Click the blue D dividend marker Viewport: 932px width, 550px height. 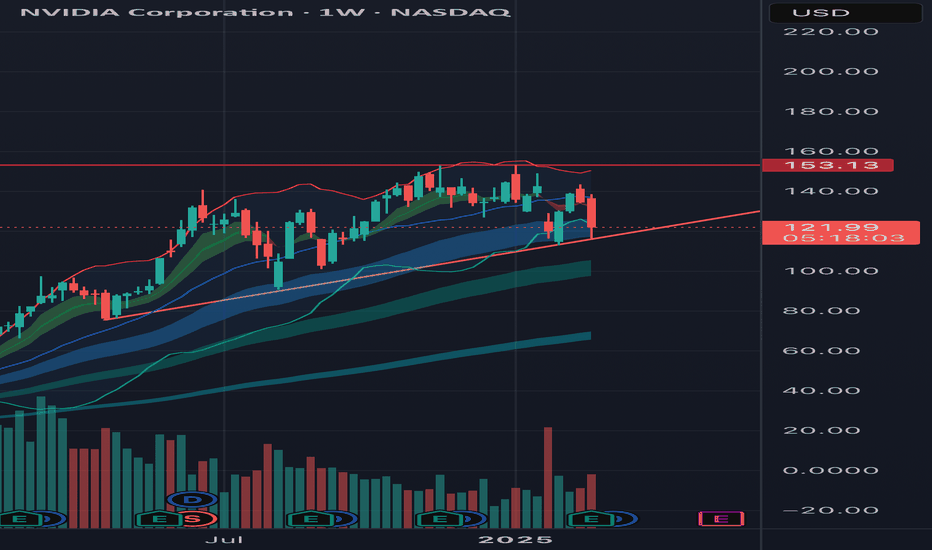191,499
